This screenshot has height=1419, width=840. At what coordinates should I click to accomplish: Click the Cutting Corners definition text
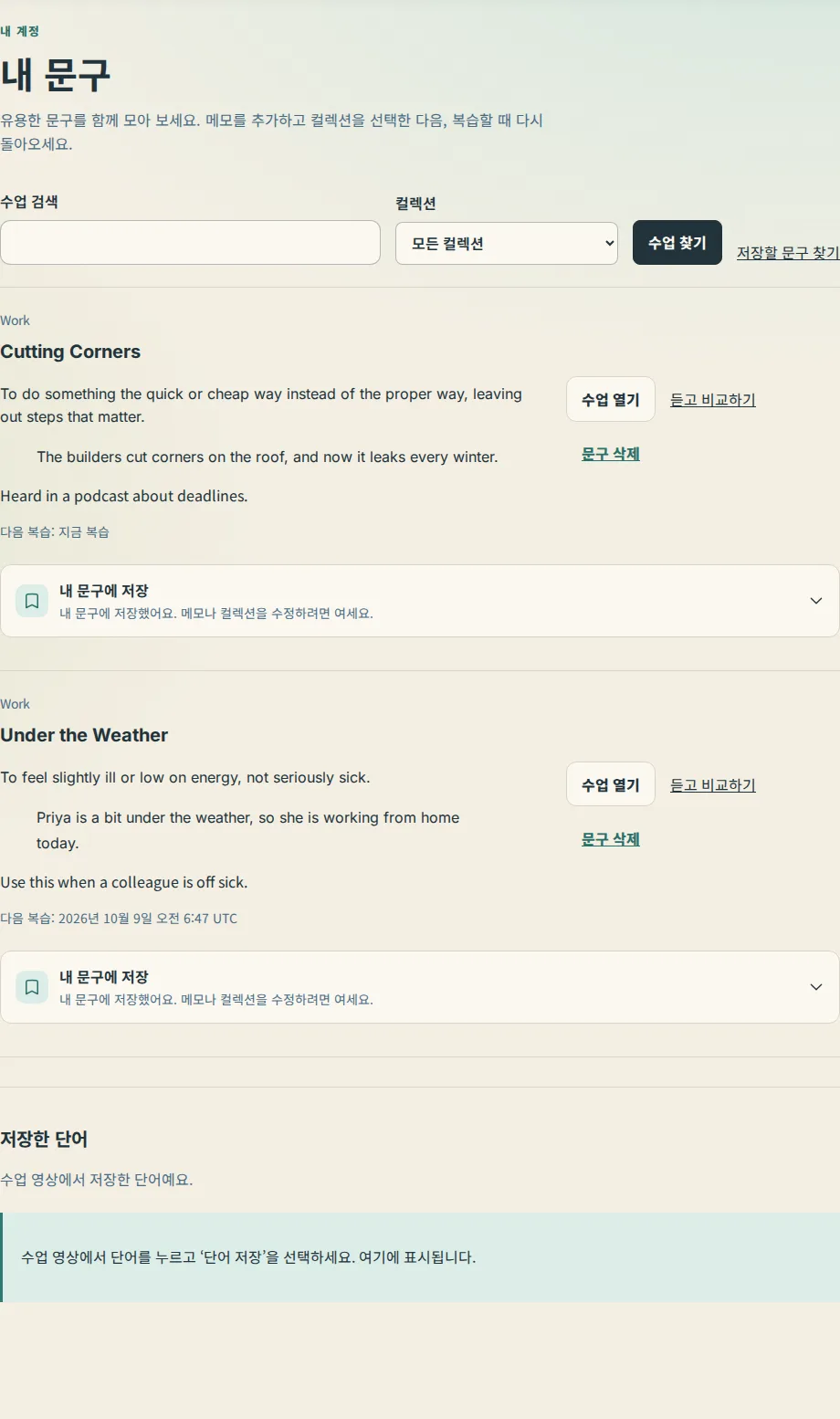[261, 405]
